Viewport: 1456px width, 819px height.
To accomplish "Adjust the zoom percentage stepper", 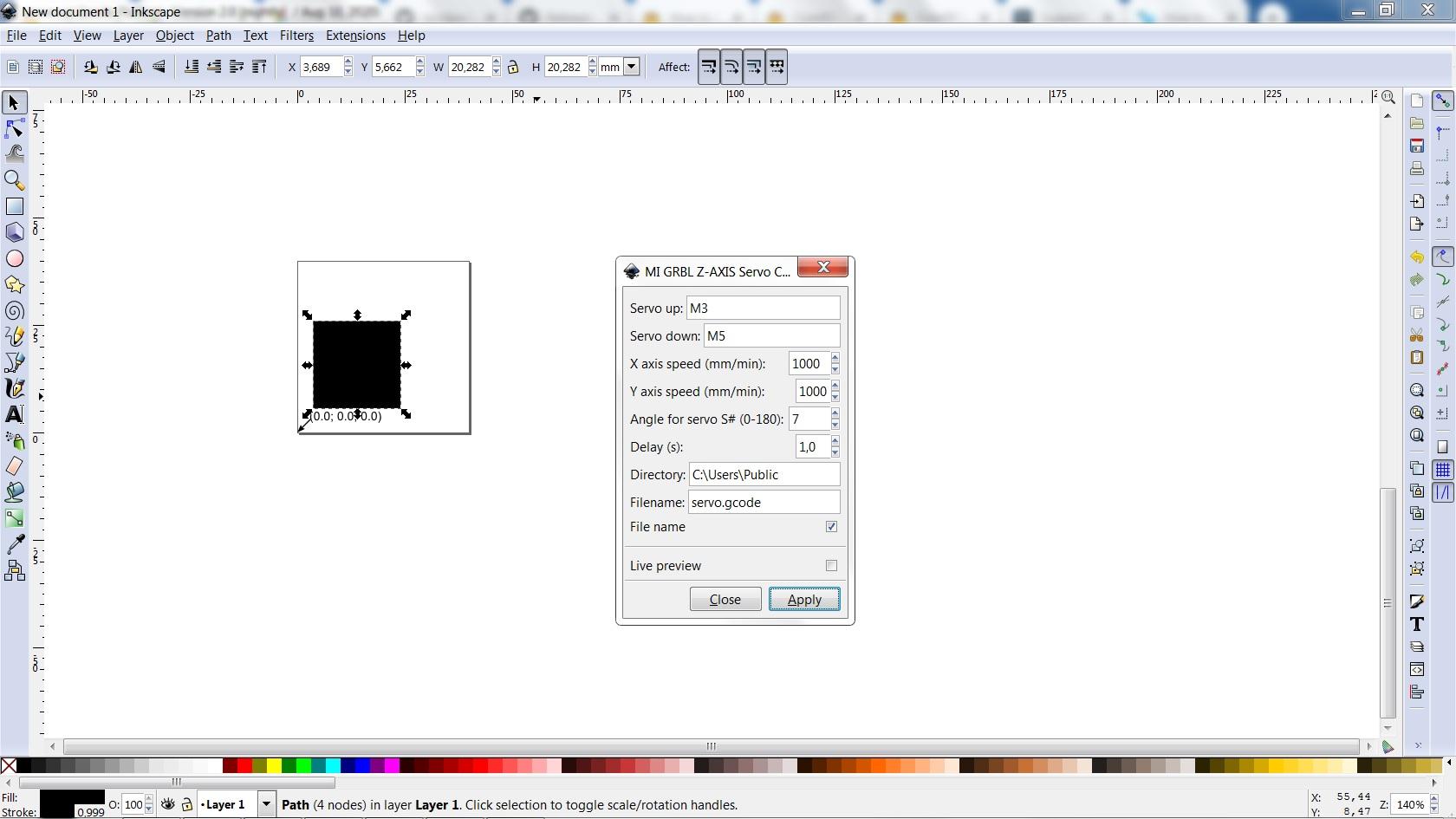I will (x=1433, y=805).
